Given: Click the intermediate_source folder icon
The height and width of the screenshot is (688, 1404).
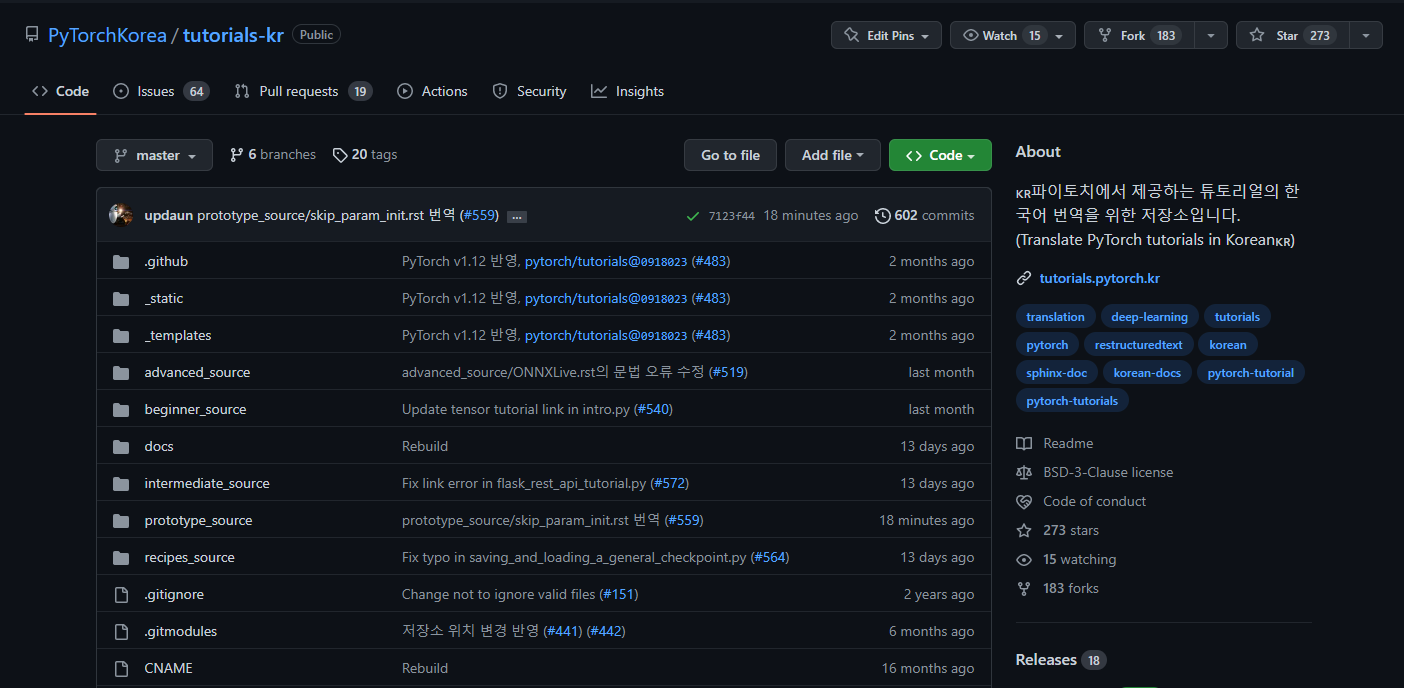Looking at the screenshot, I should pyautogui.click(x=121, y=483).
